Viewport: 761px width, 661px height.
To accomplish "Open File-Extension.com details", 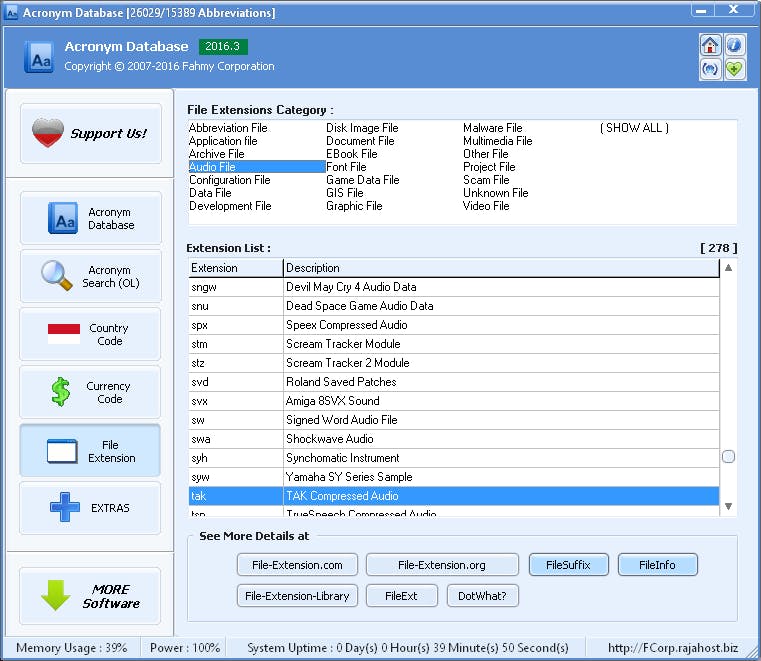I will coord(298,565).
